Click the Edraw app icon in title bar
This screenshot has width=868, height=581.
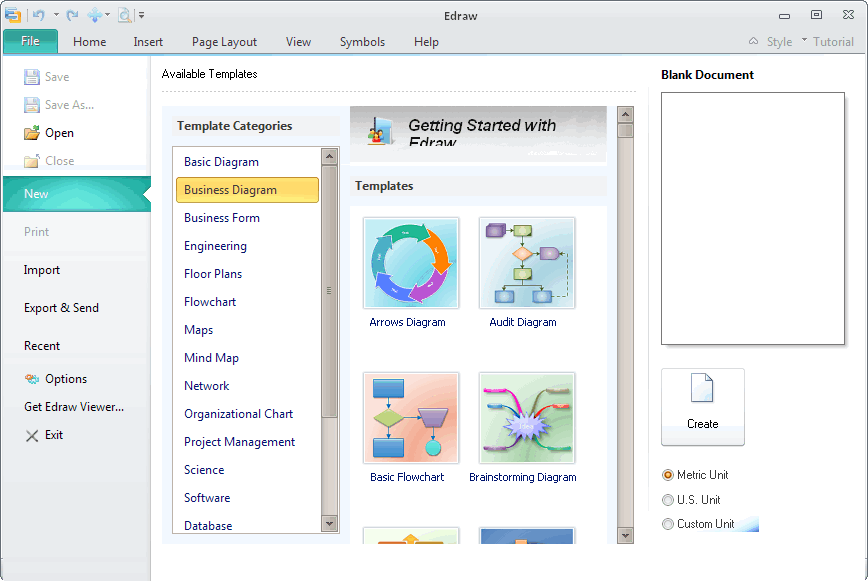[13, 15]
